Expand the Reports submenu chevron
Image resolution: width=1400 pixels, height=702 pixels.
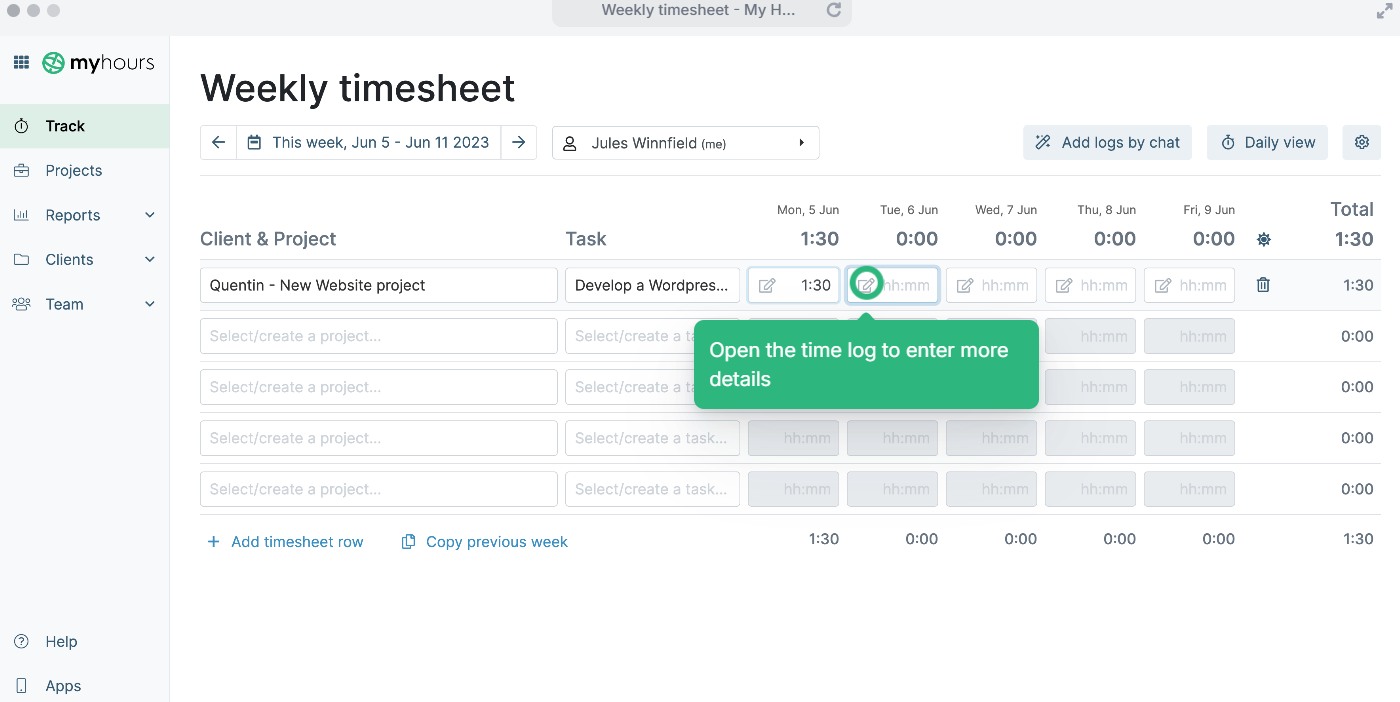150,215
